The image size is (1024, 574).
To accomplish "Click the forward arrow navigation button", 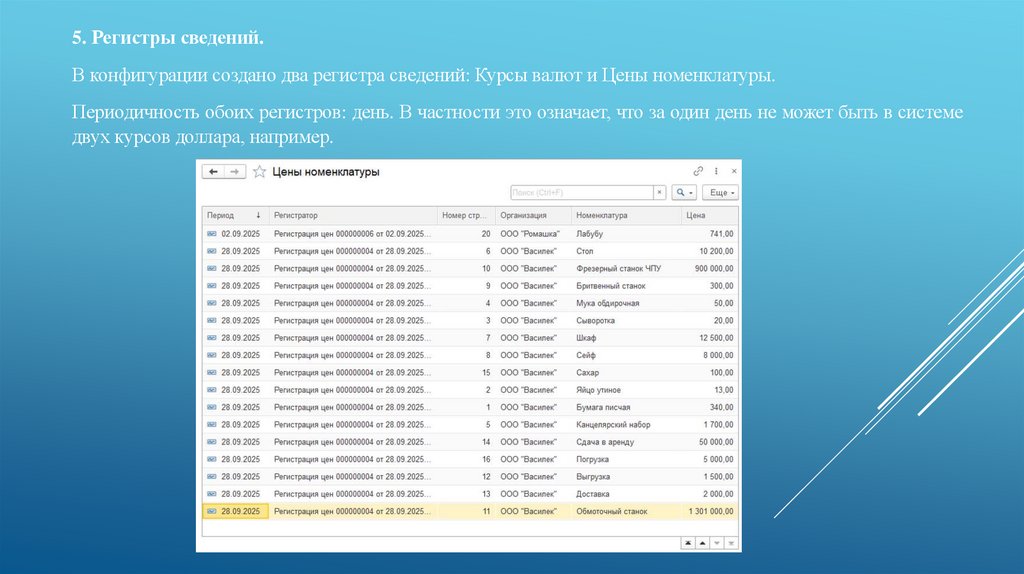I will pyautogui.click(x=234, y=172).
